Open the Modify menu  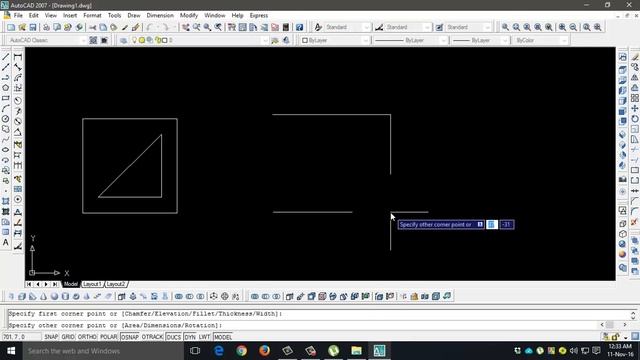coord(189,16)
